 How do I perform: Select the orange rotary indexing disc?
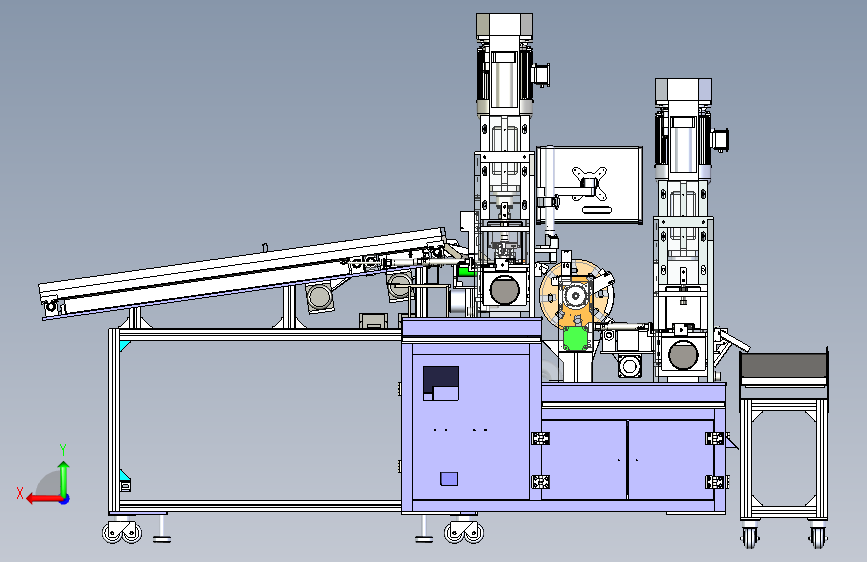point(577,296)
